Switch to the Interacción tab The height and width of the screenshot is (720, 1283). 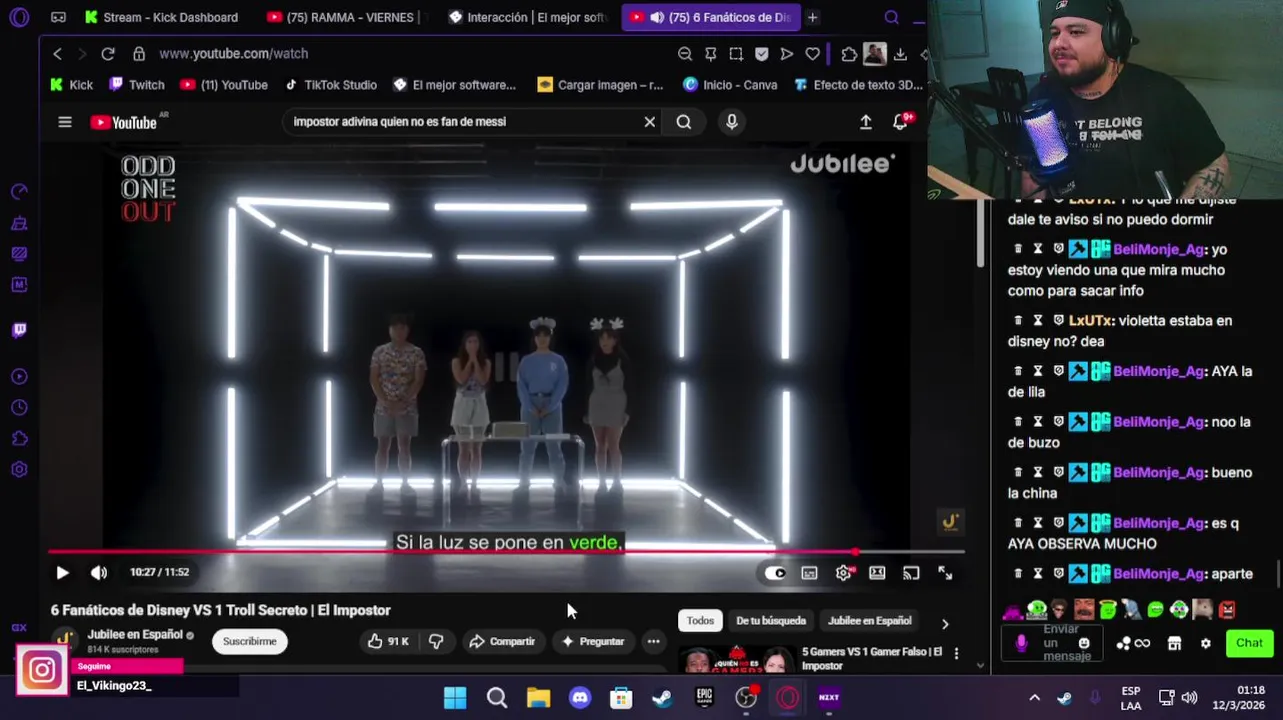click(x=528, y=17)
